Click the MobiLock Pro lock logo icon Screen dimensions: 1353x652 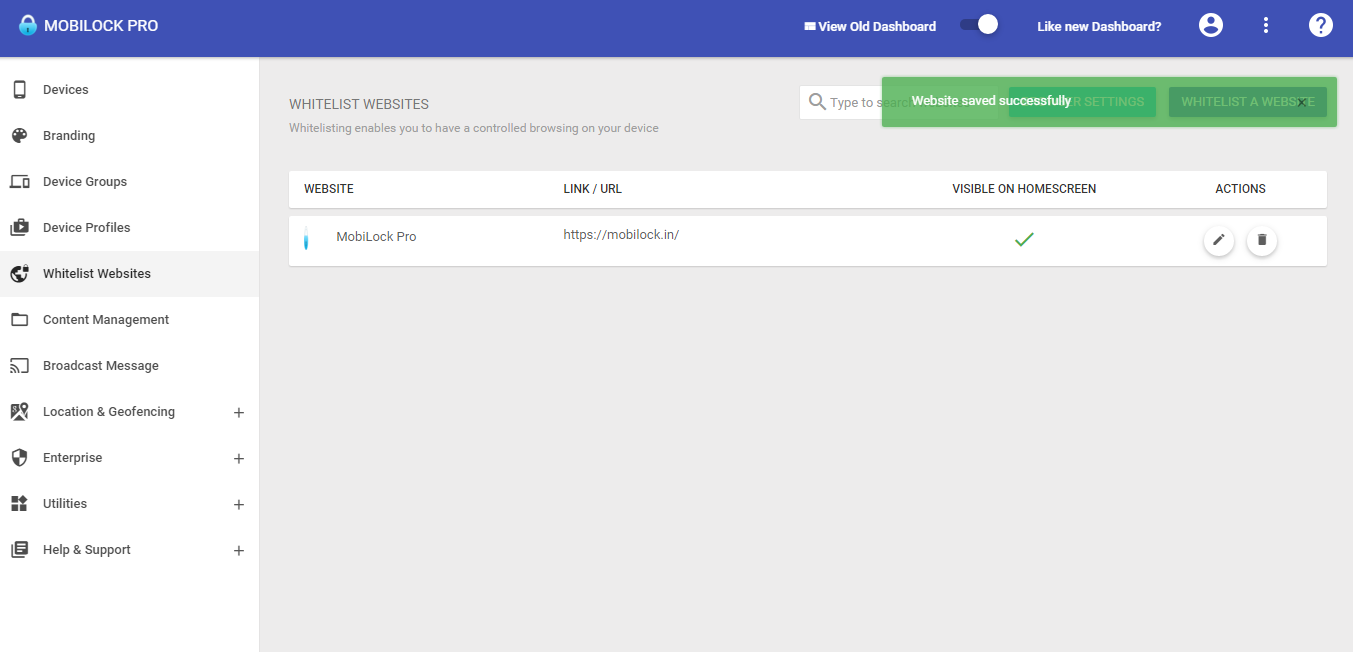pos(27,26)
